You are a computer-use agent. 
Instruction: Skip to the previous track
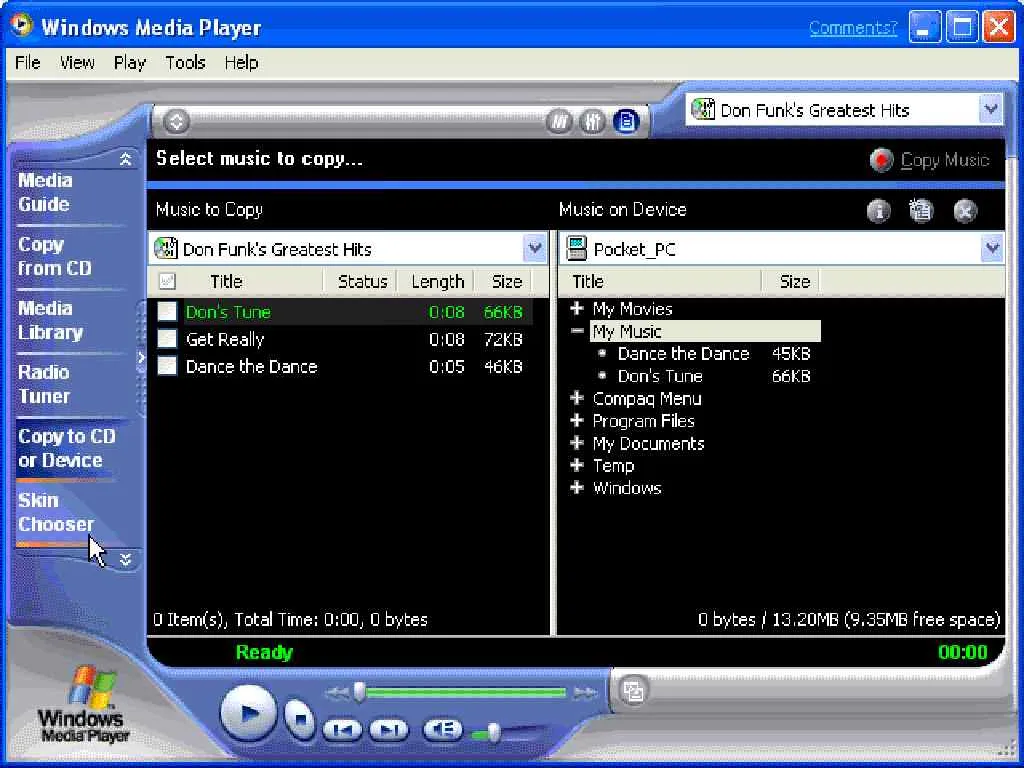pyautogui.click(x=342, y=730)
